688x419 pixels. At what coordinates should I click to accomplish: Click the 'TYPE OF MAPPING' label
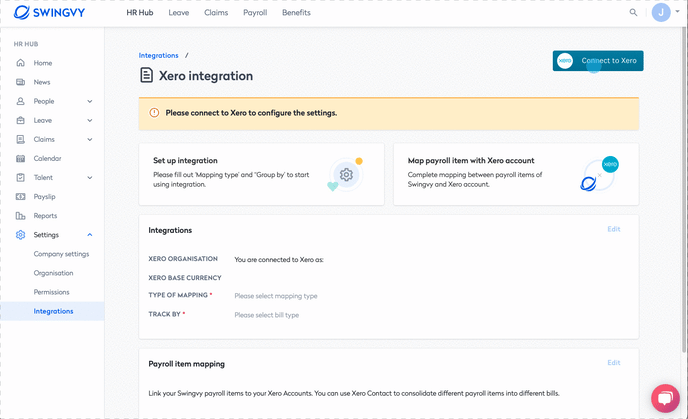tap(178, 295)
